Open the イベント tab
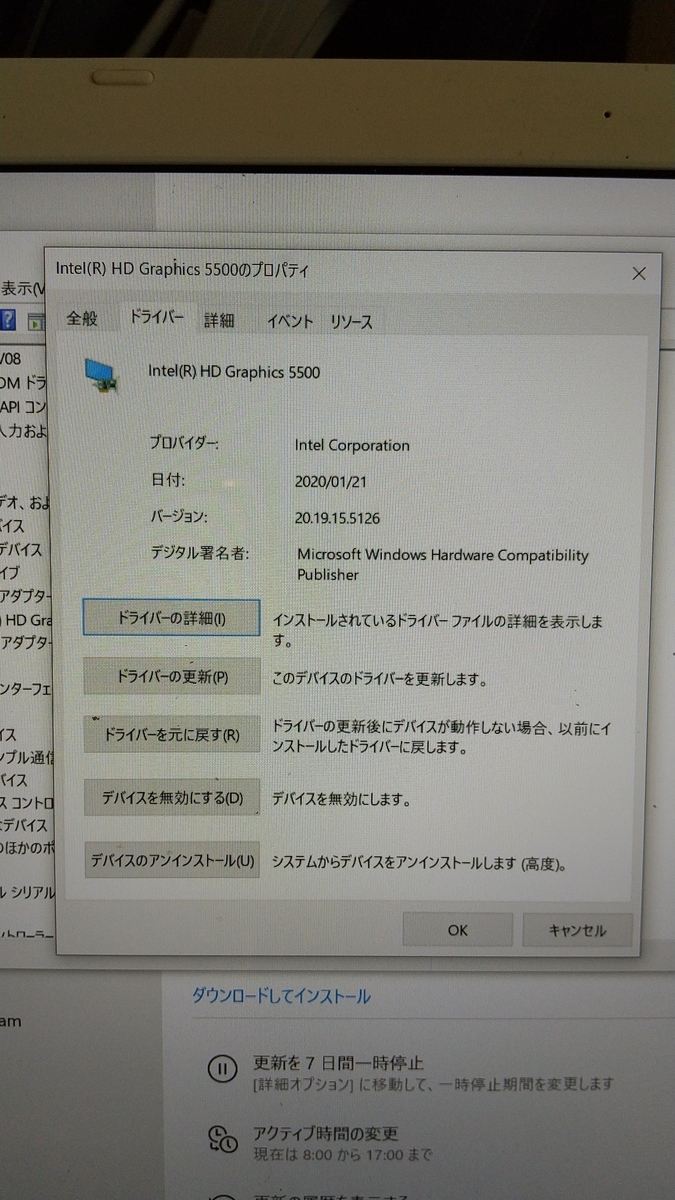This screenshot has width=675, height=1200. 290,321
